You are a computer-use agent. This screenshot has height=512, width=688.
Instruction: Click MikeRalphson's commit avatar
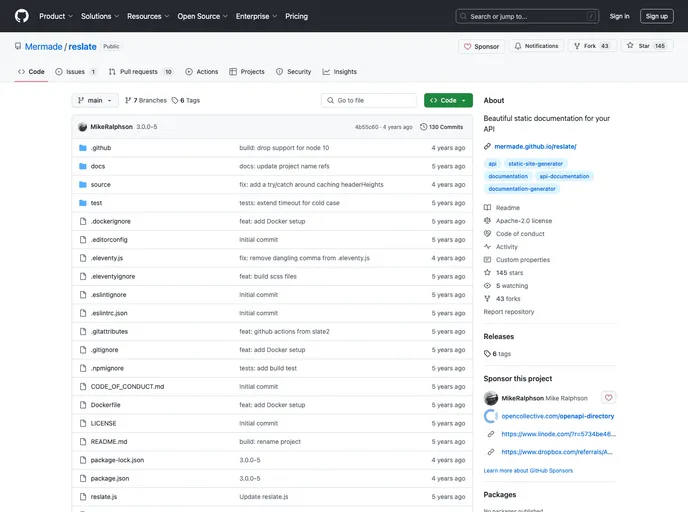tap(82, 127)
